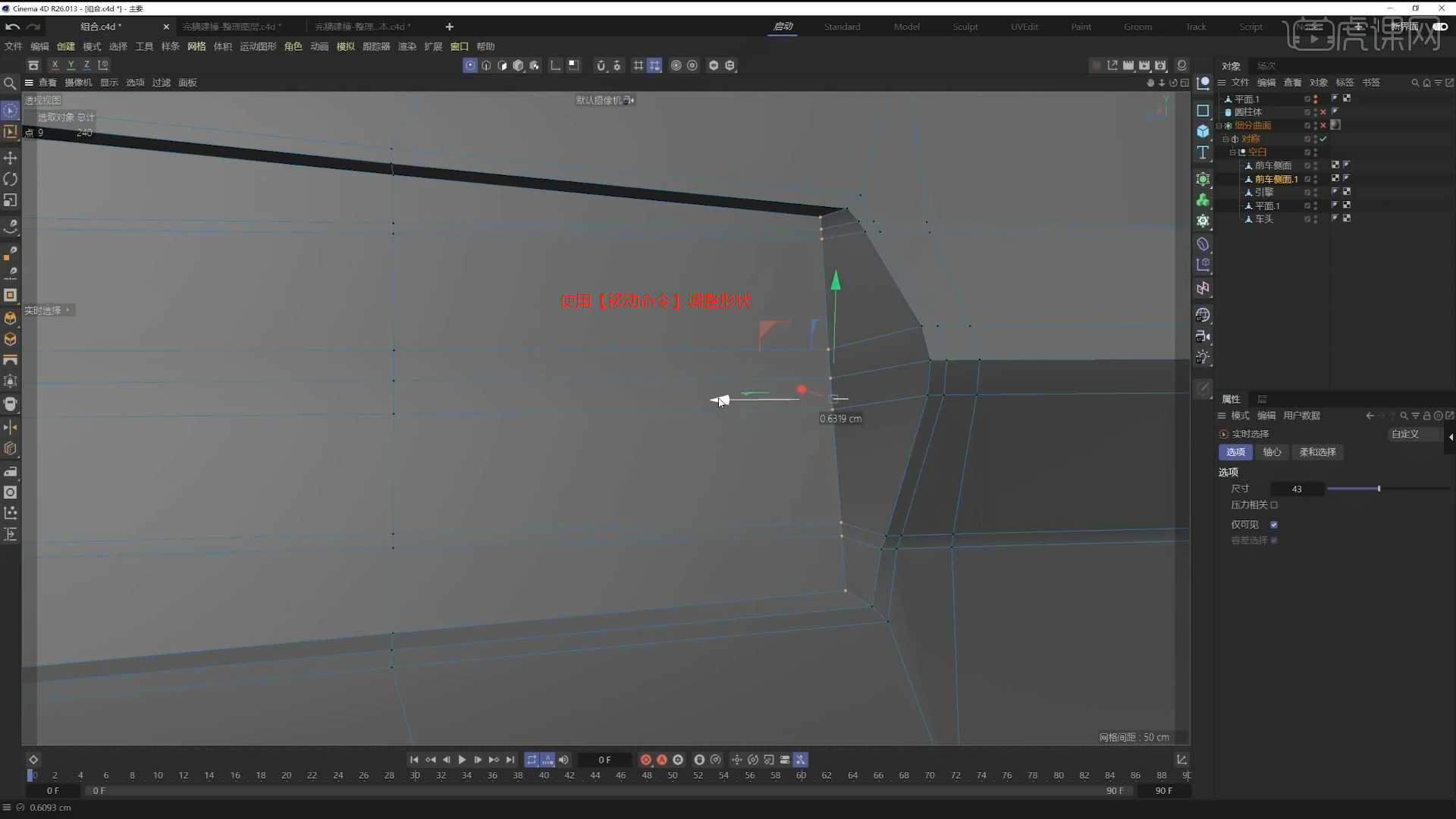Enable the red X on 圆柱体 object

(x=1323, y=112)
